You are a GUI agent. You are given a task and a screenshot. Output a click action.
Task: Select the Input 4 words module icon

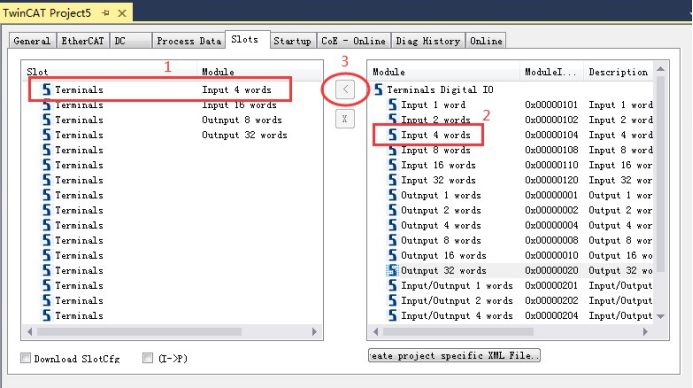(392, 135)
